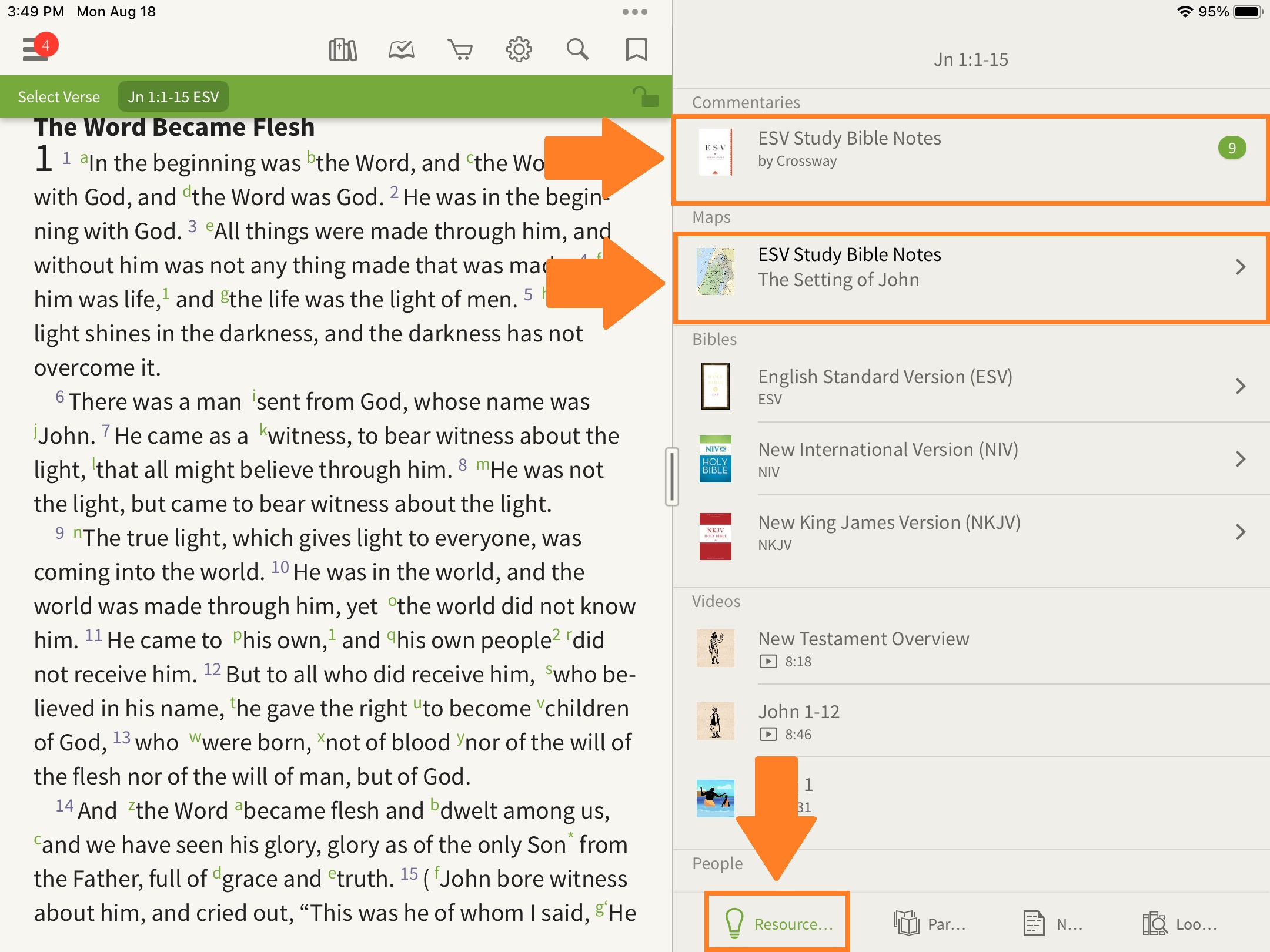
Task: Open ESV Study Bible Notes by Crossway
Action: click(970, 160)
